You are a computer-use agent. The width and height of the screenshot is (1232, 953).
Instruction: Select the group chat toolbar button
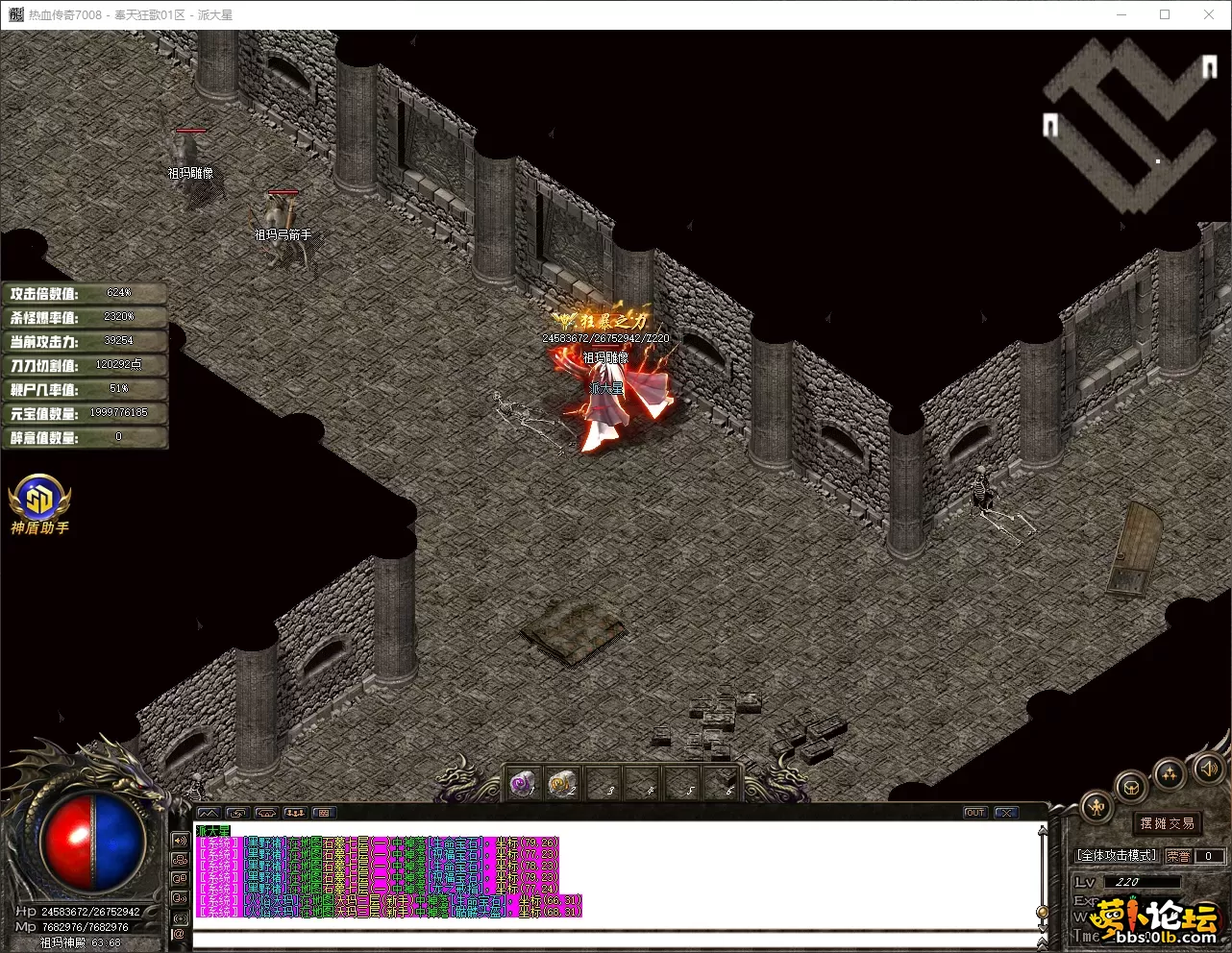pyautogui.click(x=294, y=813)
